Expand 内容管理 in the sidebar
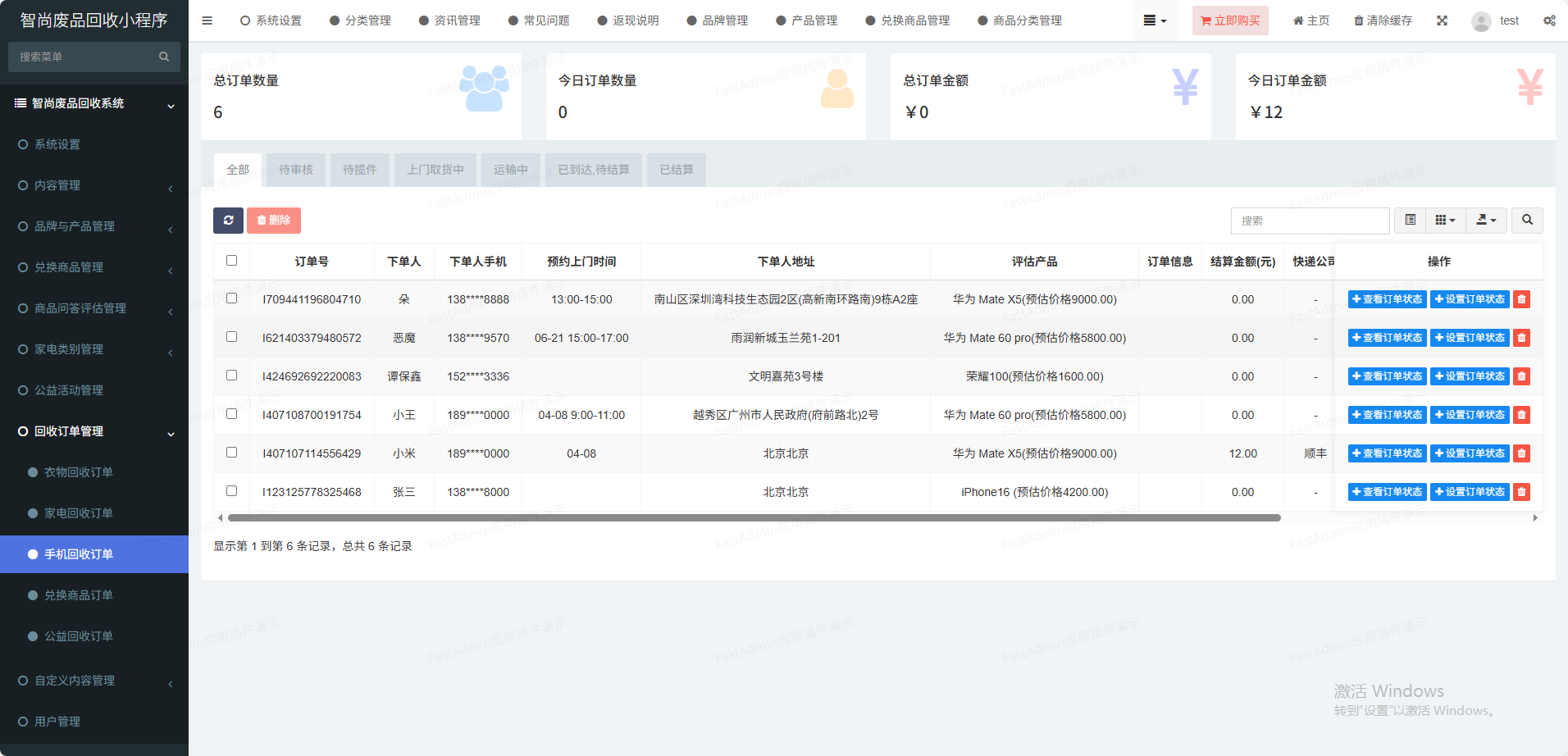The width and height of the screenshot is (1568, 756). pos(94,185)
